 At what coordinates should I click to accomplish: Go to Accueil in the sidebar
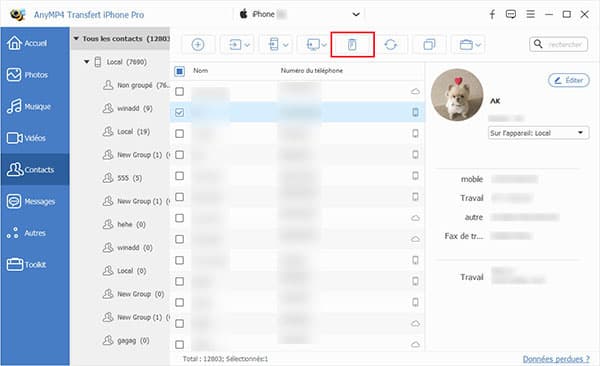pos(35,43)
